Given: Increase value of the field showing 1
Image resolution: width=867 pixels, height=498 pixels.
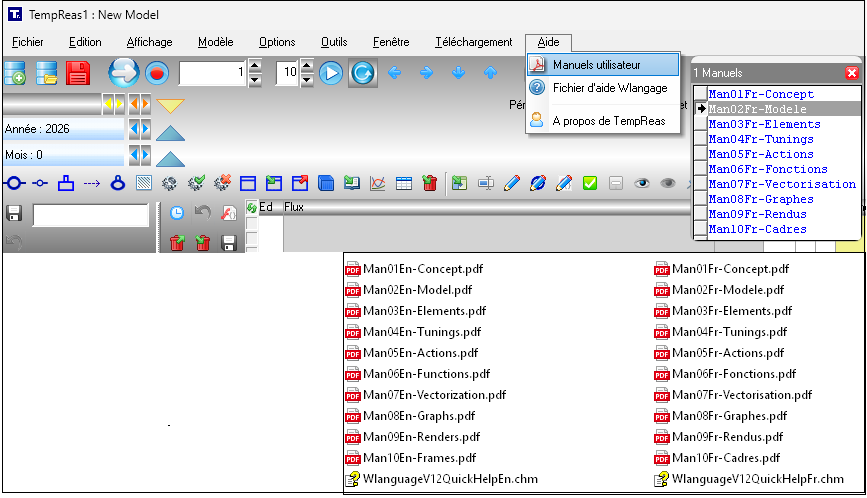Looking at the screenshot, I should [x=255, y=66].
